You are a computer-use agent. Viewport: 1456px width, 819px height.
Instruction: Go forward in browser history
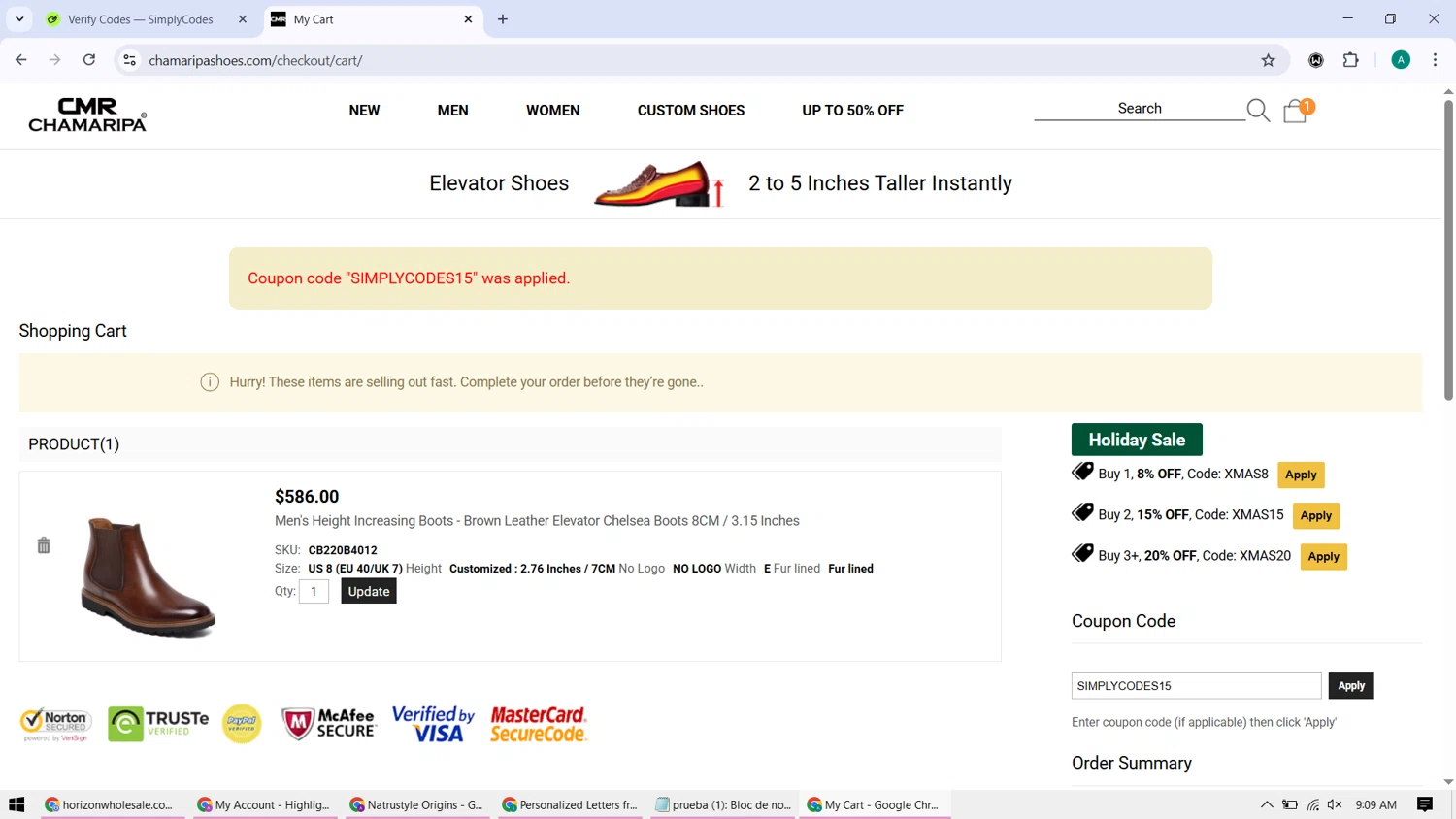55,60
